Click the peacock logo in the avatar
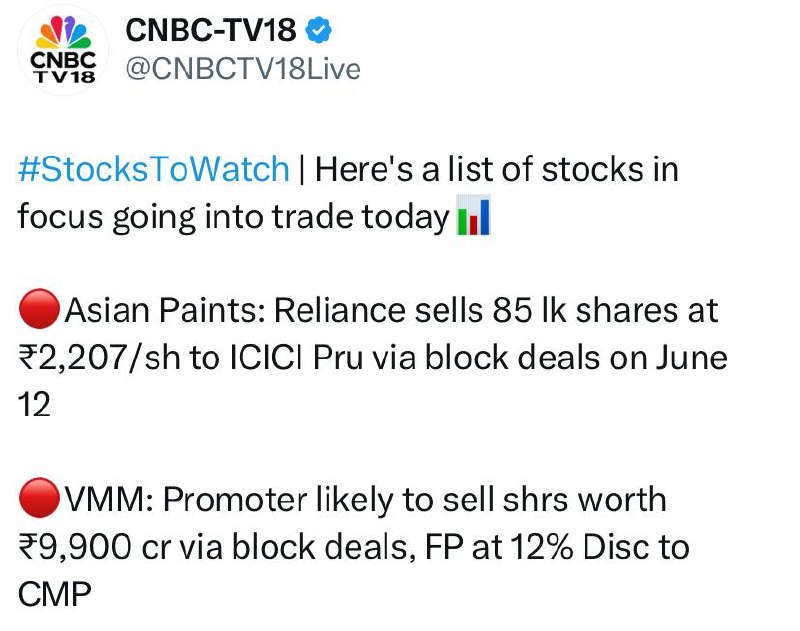This screenshot has width=800, height=631. pos(63,32)
